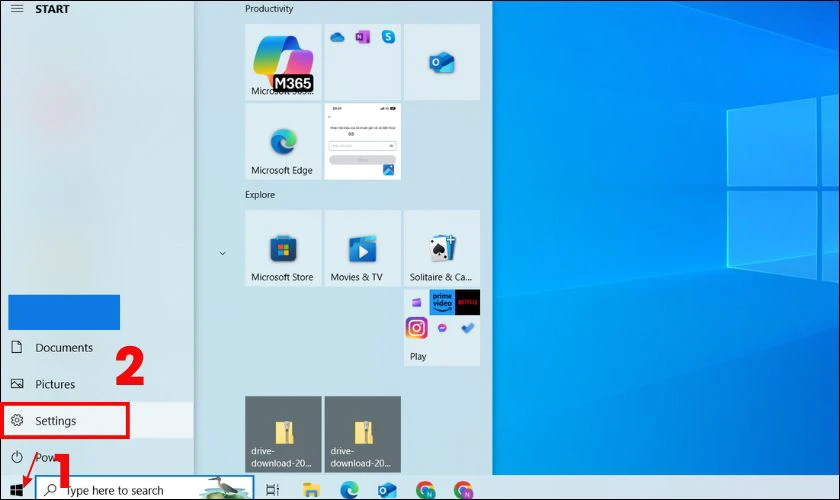The image size is (840, 500).
Task: Click the Explore group heading
Action: coord(260,195)
